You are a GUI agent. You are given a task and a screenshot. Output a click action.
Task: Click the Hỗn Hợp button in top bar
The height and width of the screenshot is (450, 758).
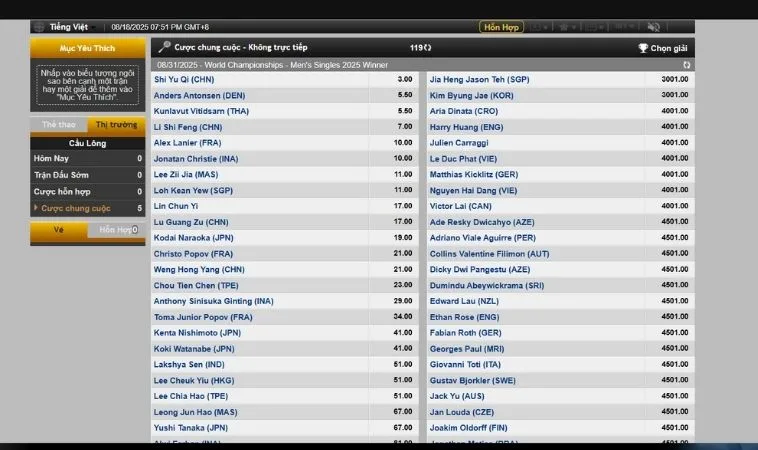click(x=501, y=27)
